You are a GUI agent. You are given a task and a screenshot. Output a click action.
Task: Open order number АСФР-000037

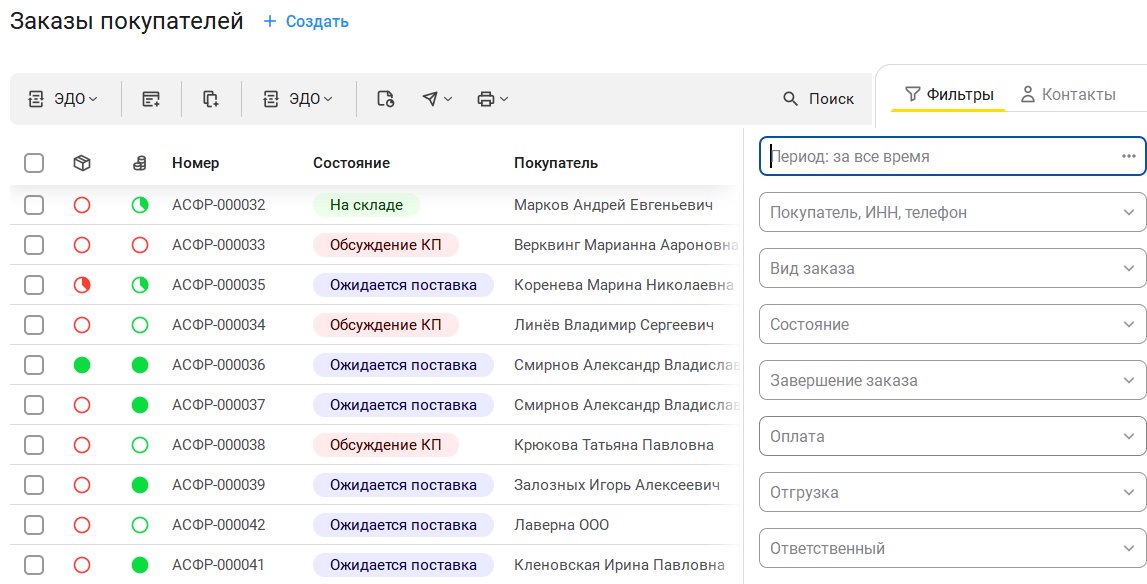click(219, 405)
